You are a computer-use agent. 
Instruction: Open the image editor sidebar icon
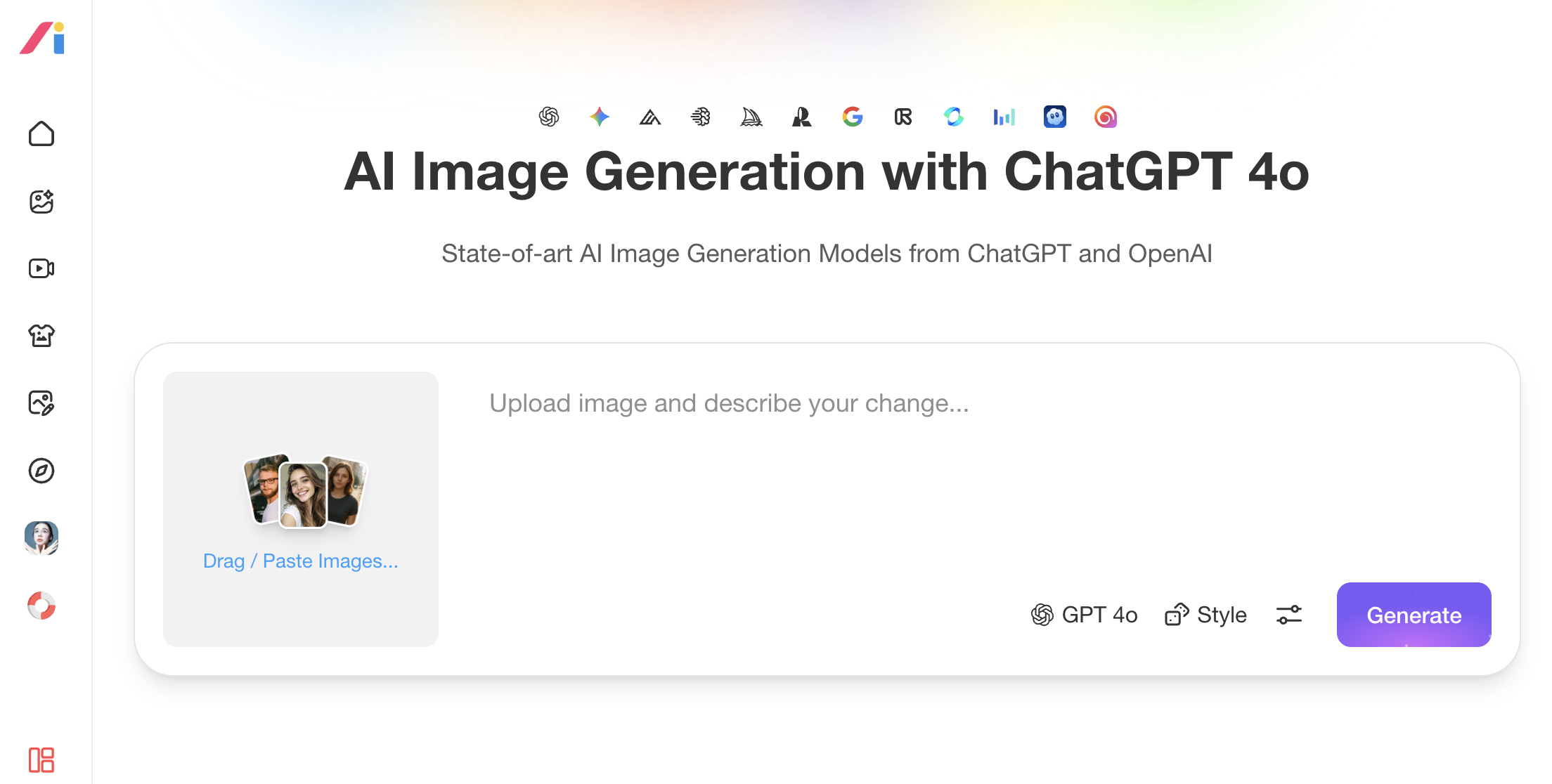point(41,403)
